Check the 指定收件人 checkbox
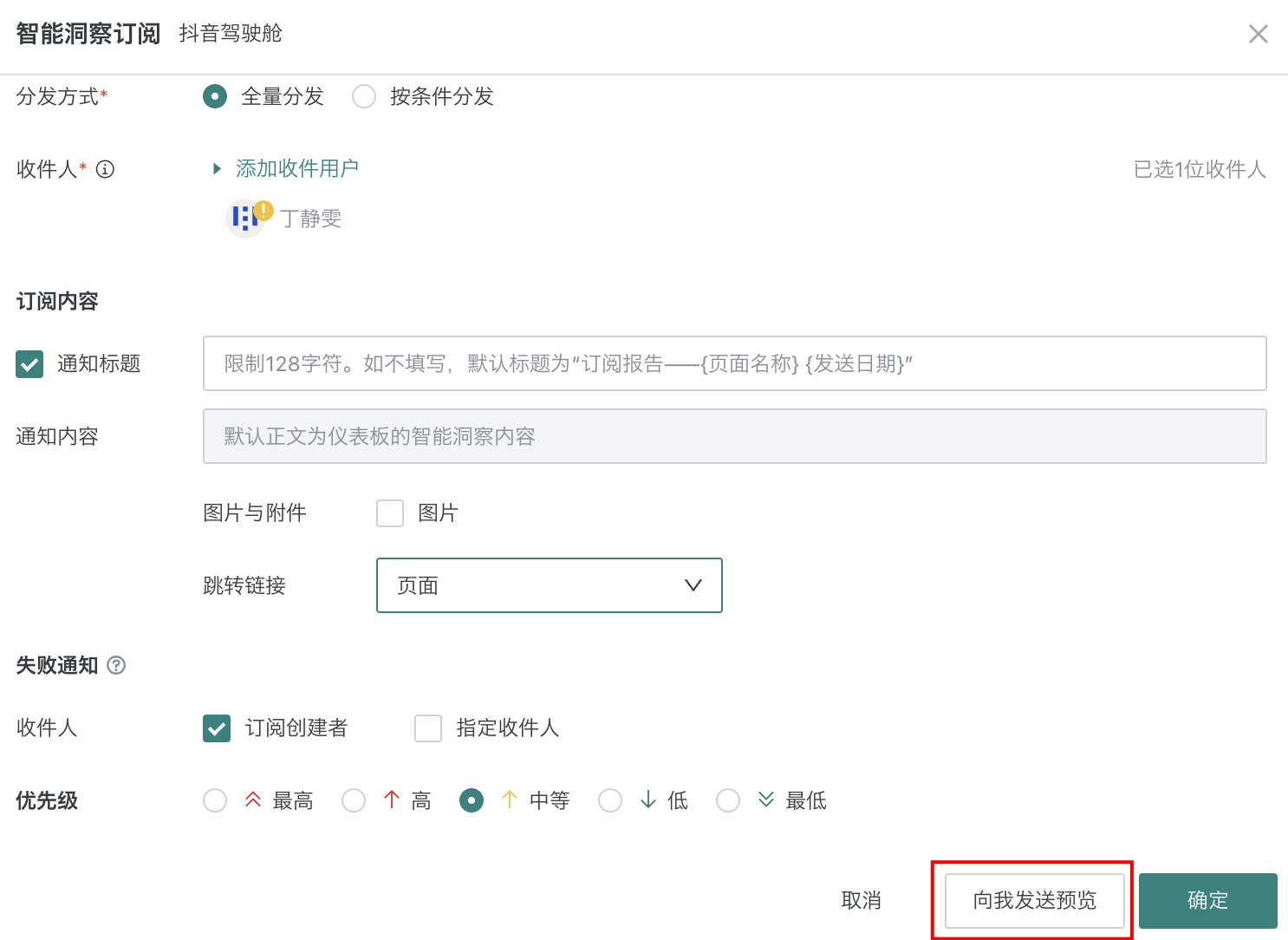The image size is (1288, 940). pyautogui.click(x=428, y=728)
